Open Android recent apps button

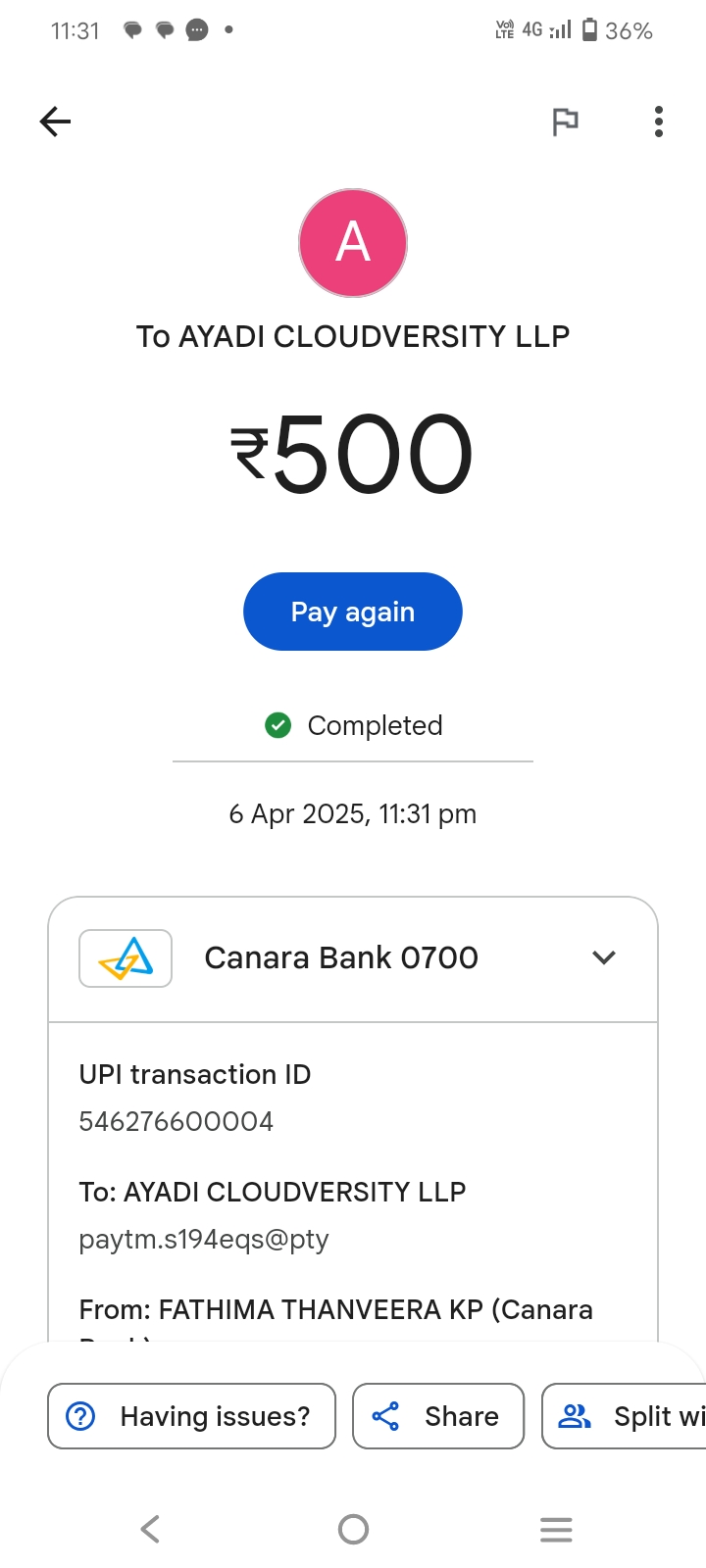pyautogui.click(x=556, y=1529)
